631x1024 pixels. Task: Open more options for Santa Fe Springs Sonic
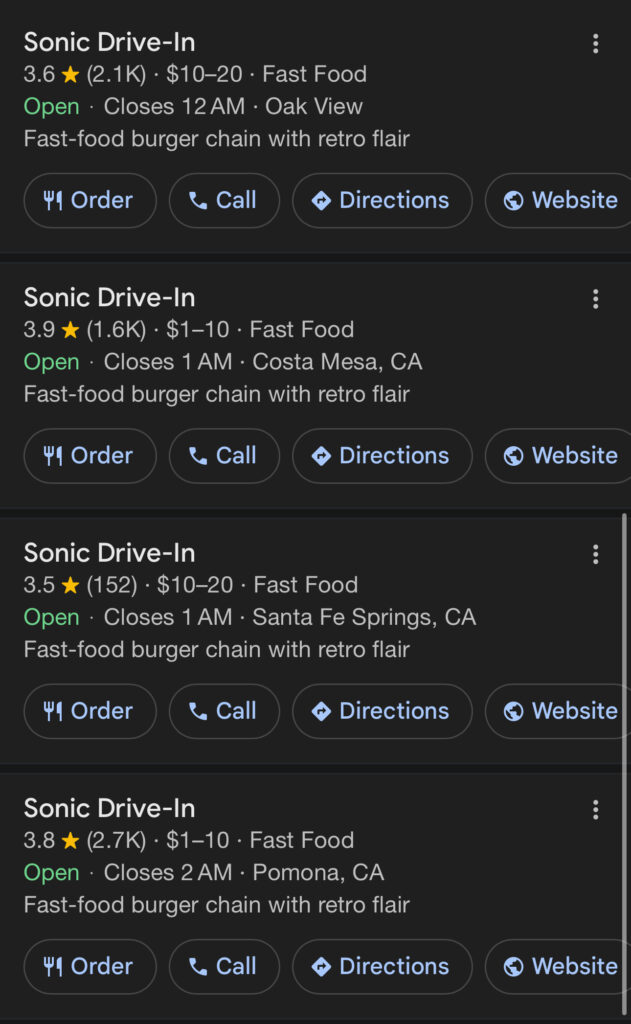click(595, 554)
